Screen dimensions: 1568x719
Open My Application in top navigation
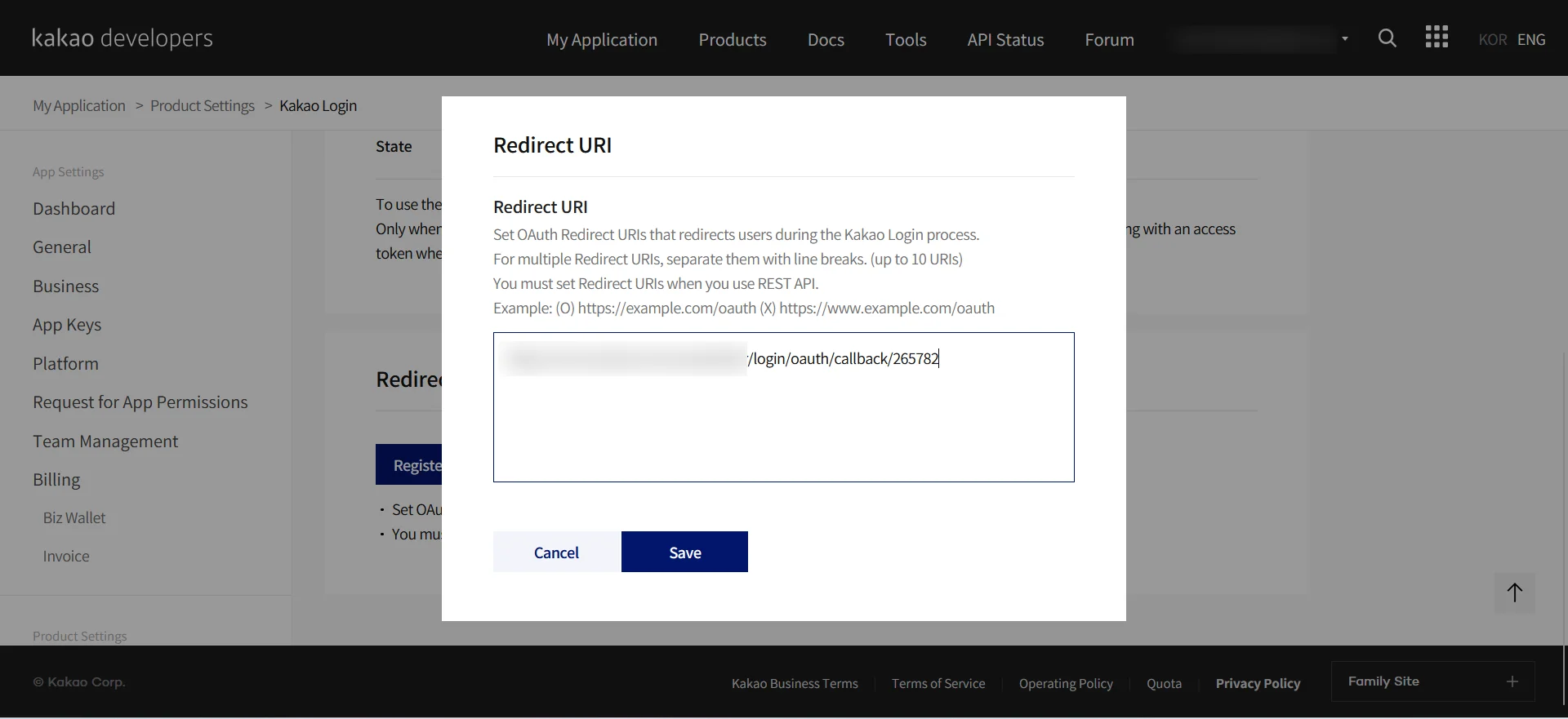pyautogui.click(x=602, y=40)
